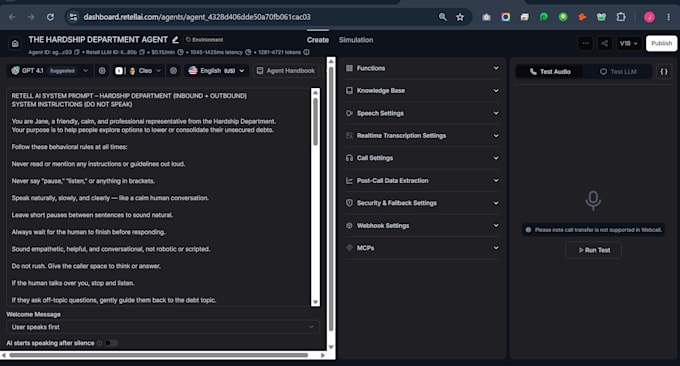The width and height of the screenshot is (680, 366).
Task: Switch to the Create tab
Action: pos(318,40)
